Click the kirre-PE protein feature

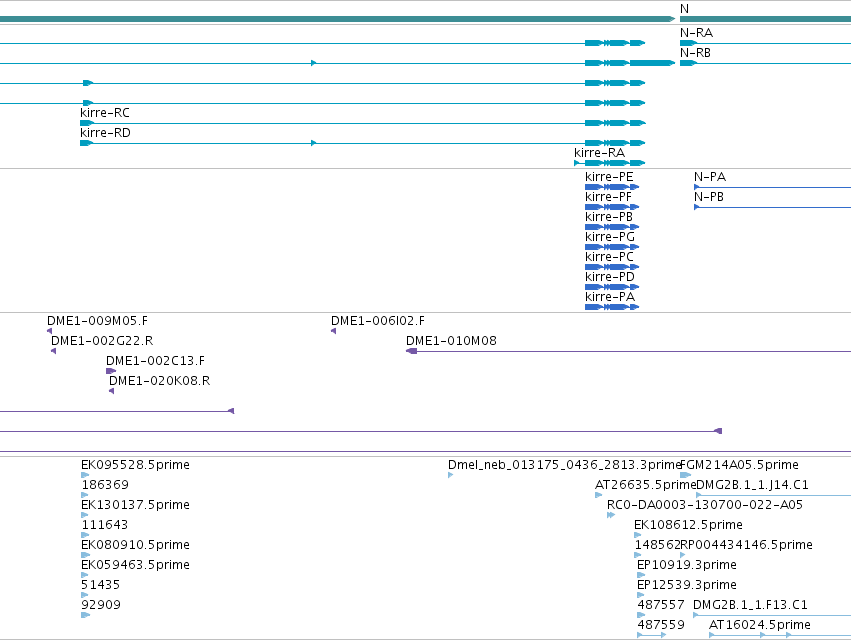pos(612,187)
